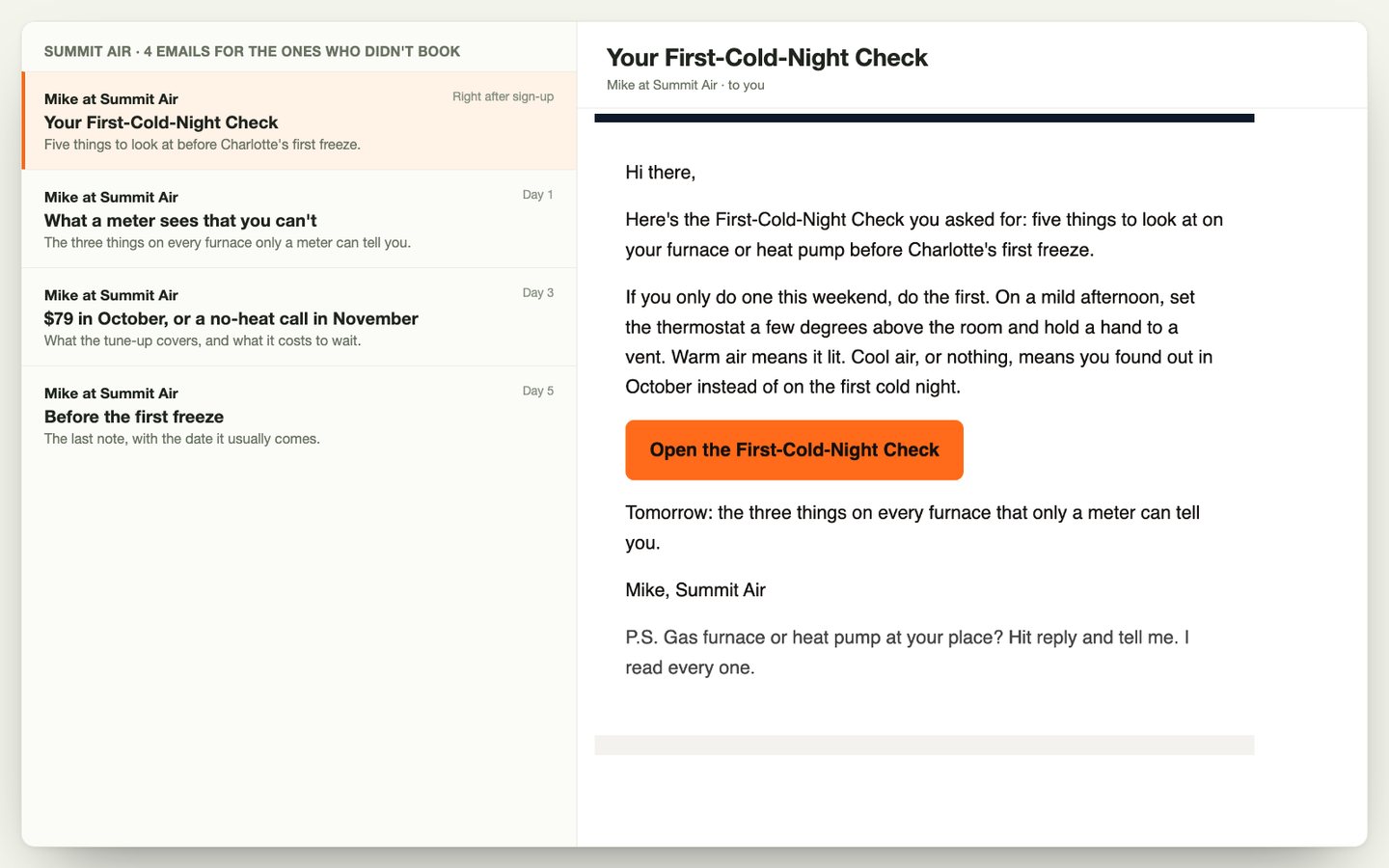
Task: Click the sidebar heading 'Summit Air · 4 emails'
Action: pyautogui.click(x=252, y=51)
